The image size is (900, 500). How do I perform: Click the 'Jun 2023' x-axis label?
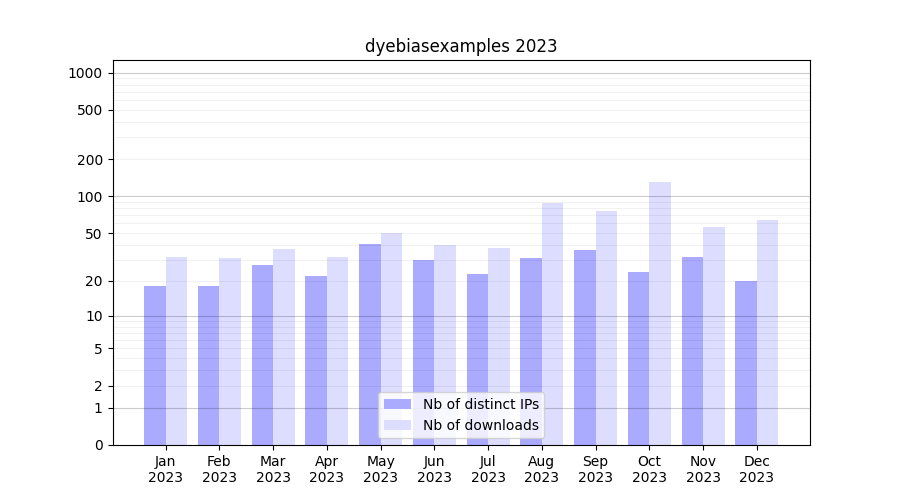434,469
